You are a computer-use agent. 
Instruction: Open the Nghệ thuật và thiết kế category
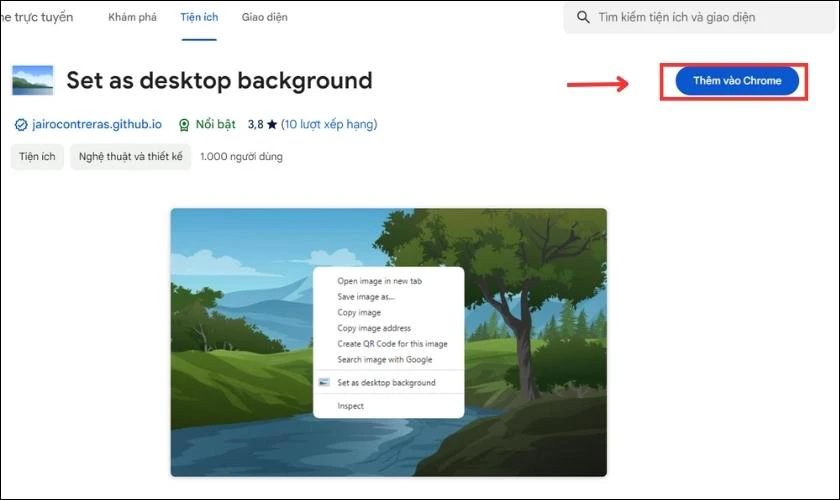click(131, 156)
